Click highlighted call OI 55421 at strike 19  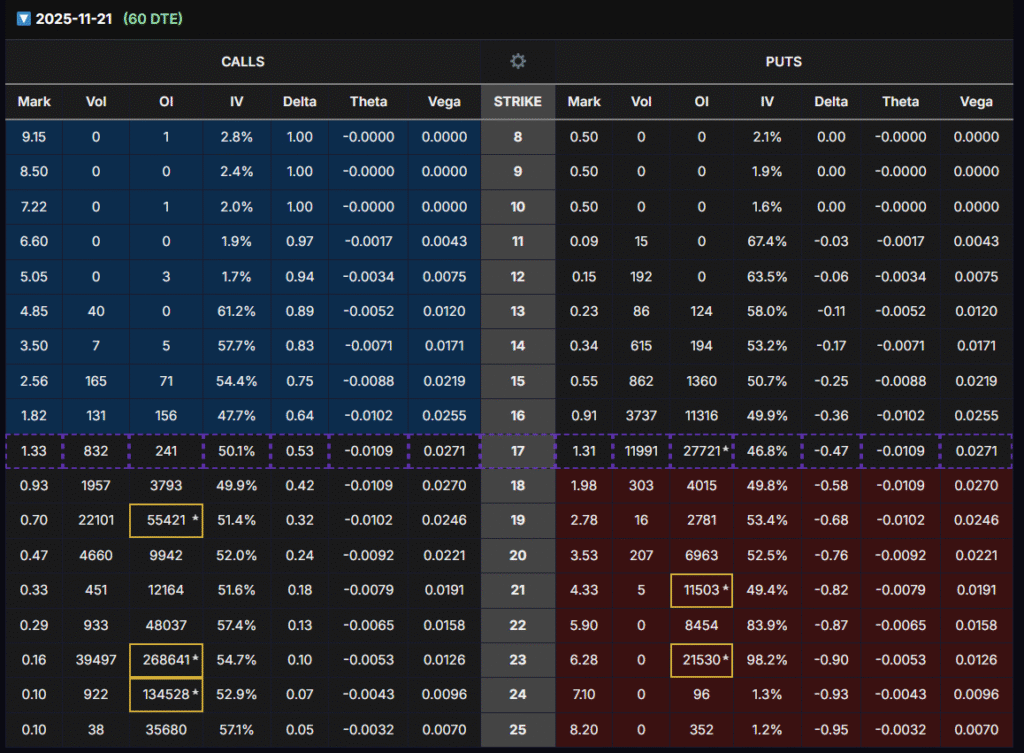pos(166,520)
